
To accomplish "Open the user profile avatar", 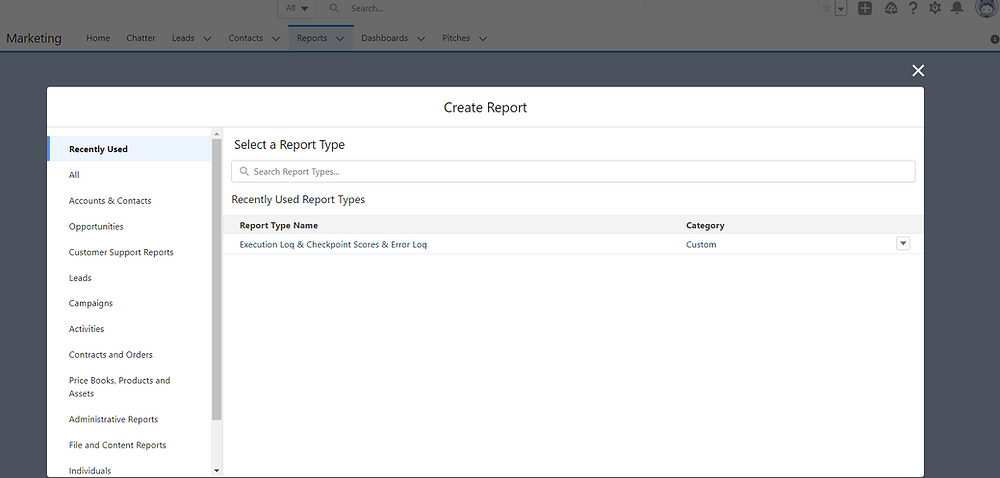I will [x=986, y=8].
